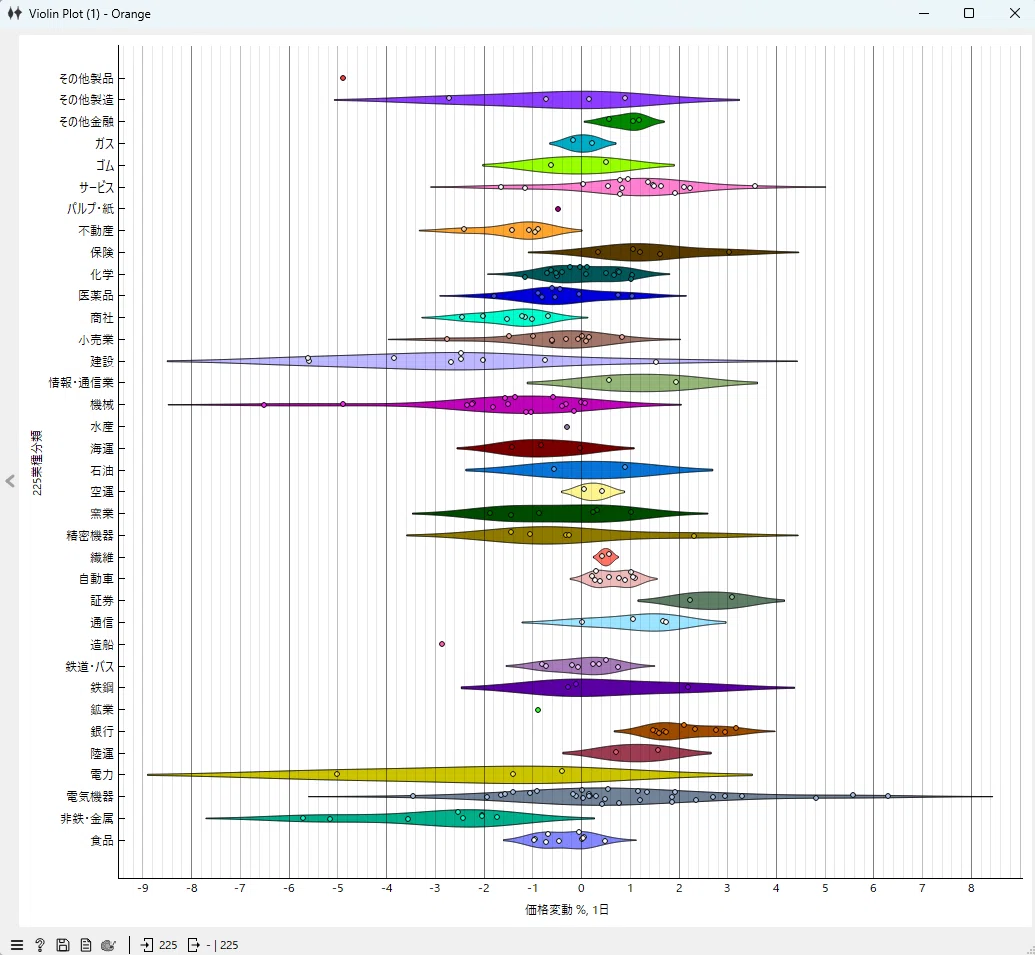Select the green 鉱業 data point
This screenshot has height=955, width=1035.
(x=538, y=710)
